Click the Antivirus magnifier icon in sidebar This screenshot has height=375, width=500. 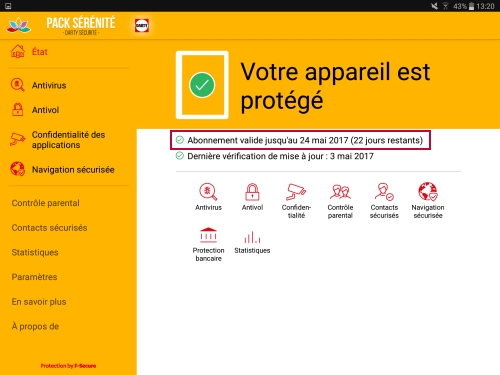tap(17, 85)
